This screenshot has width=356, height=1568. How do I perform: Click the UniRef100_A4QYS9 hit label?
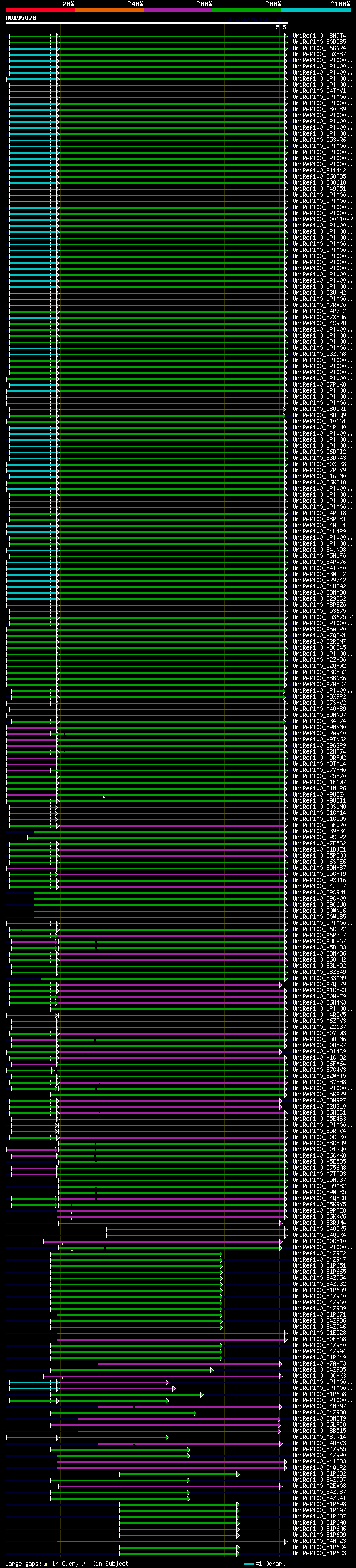pyautogui.click(x=319, y=709)
